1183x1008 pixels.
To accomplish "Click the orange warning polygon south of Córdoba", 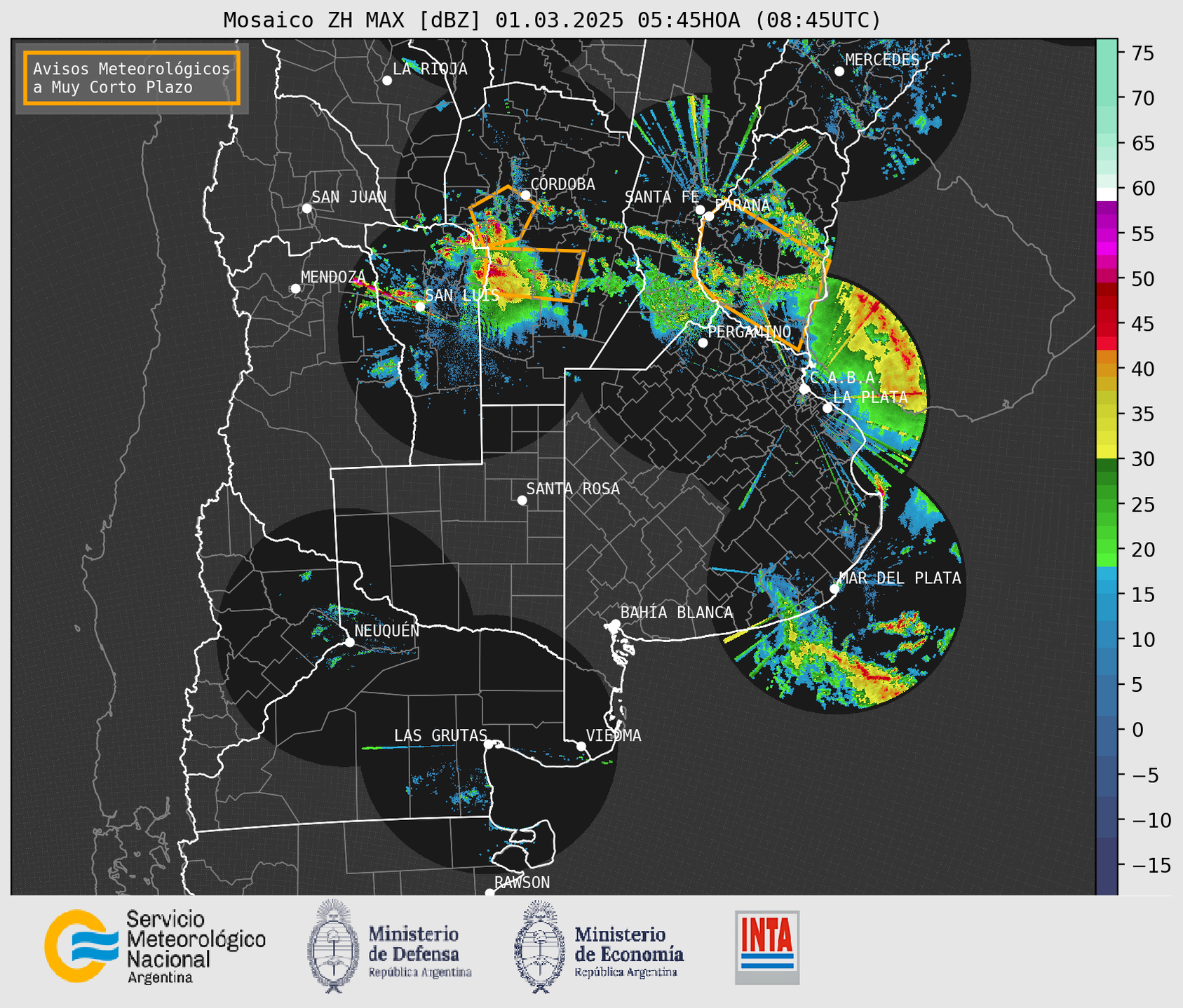I will point(503,217).
